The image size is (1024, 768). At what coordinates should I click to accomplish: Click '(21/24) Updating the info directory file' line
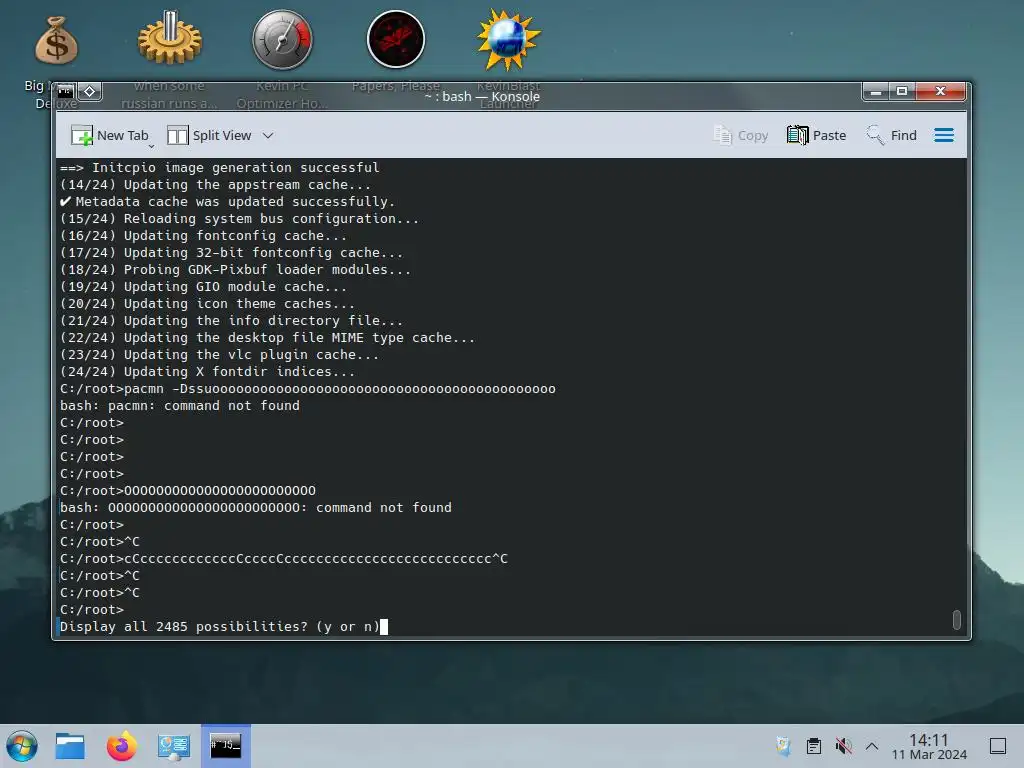pos(231,321)
